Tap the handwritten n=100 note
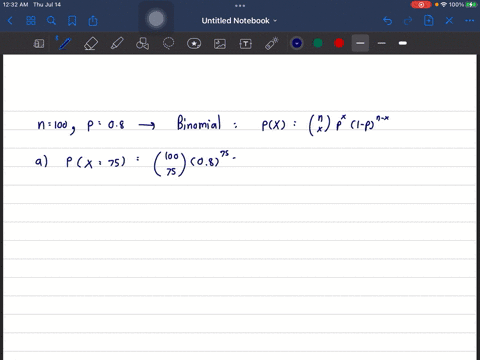480x360 pixels. point(53,125)
